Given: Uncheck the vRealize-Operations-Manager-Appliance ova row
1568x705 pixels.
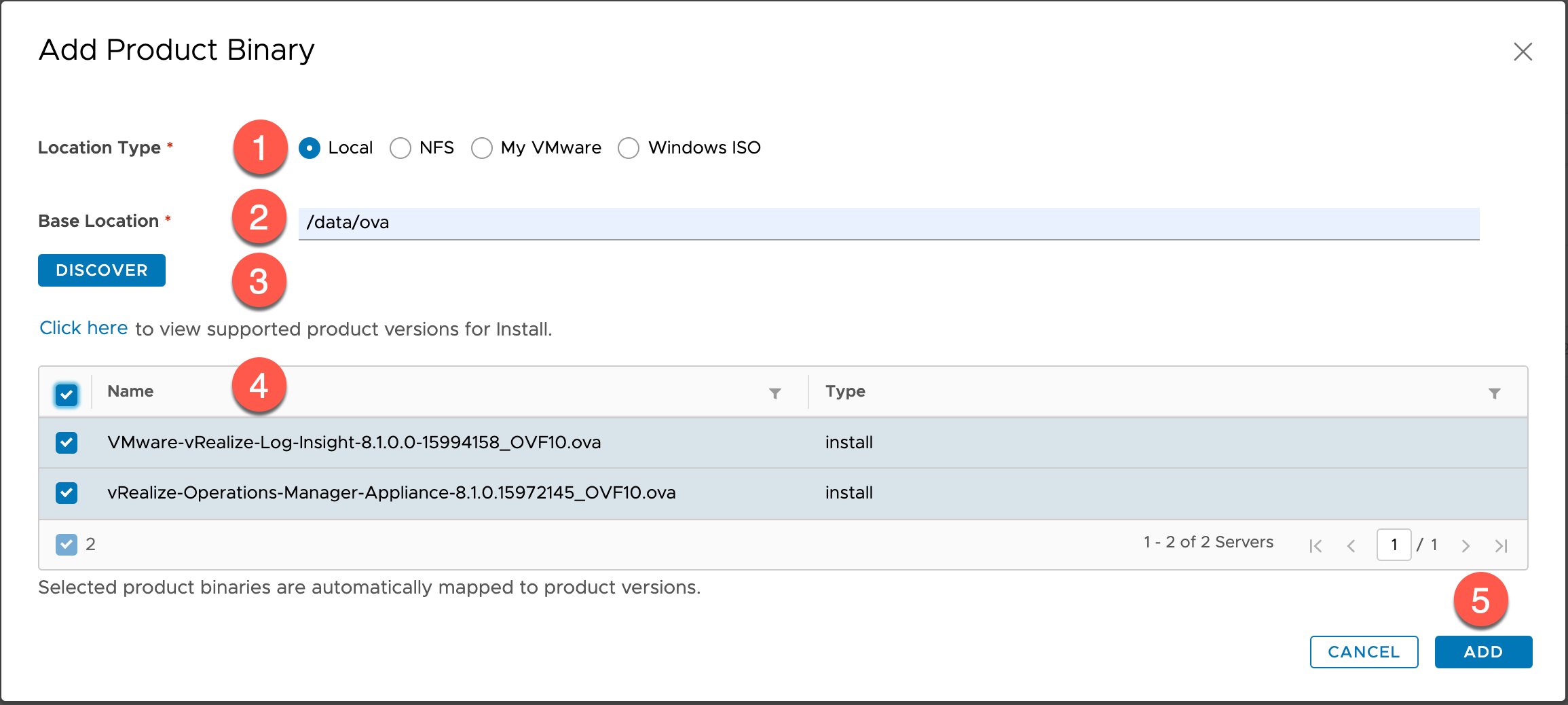Looking at the screenshot, I should click(x=67, y=492).
